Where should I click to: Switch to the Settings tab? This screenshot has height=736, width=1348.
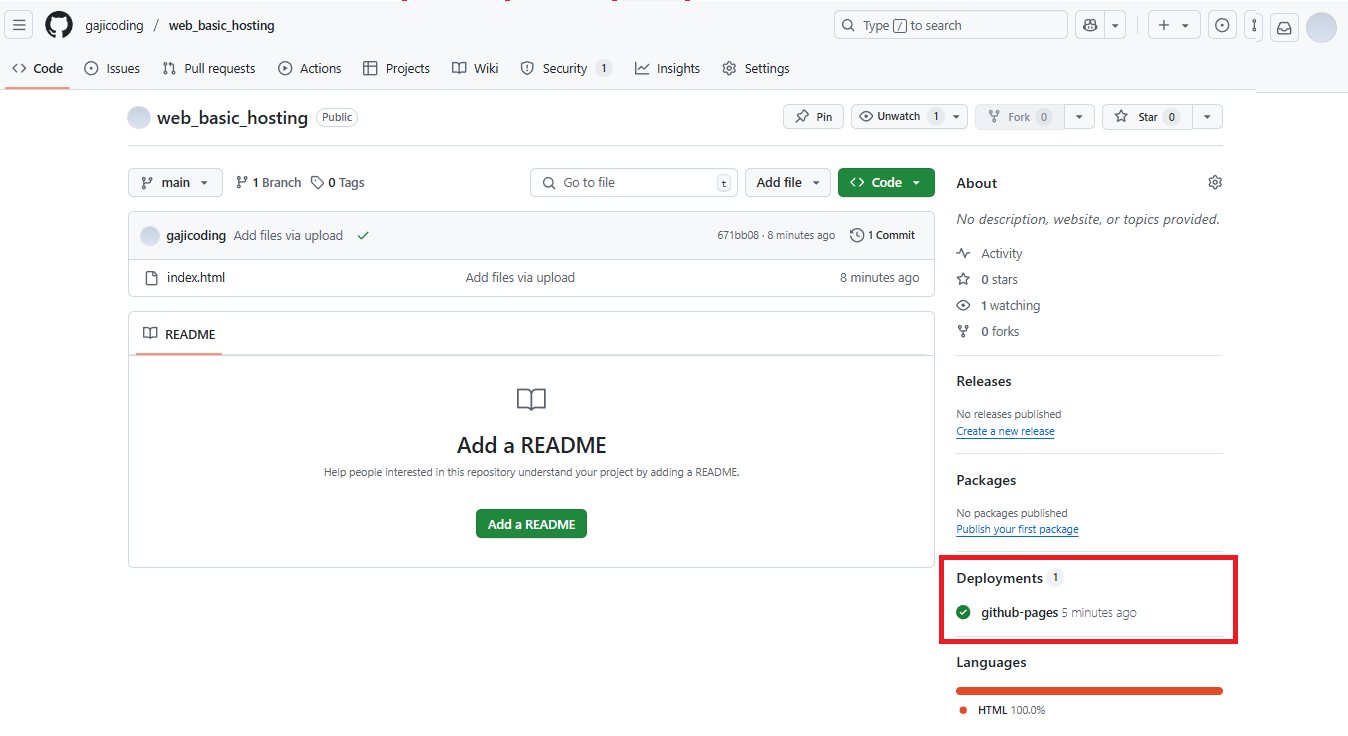(x=756, y=68)
